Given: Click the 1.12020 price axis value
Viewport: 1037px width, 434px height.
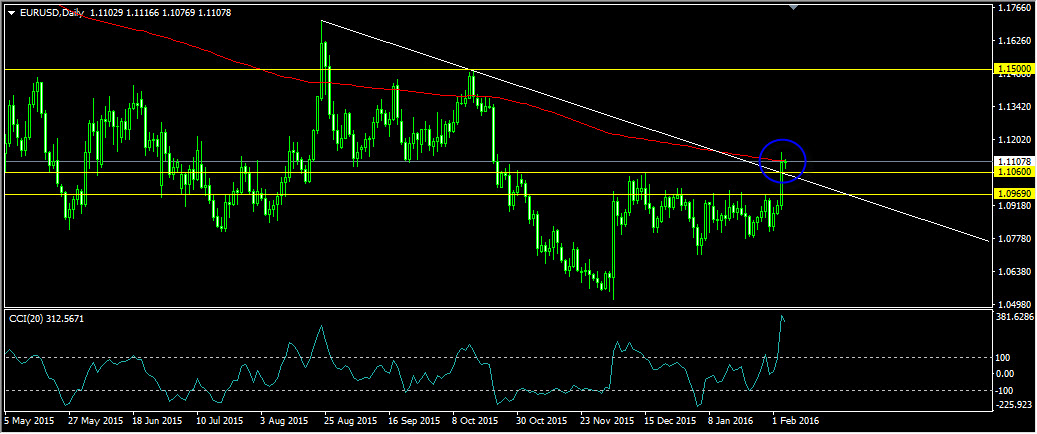Looking at the screenshot, I should point(1015,140).
